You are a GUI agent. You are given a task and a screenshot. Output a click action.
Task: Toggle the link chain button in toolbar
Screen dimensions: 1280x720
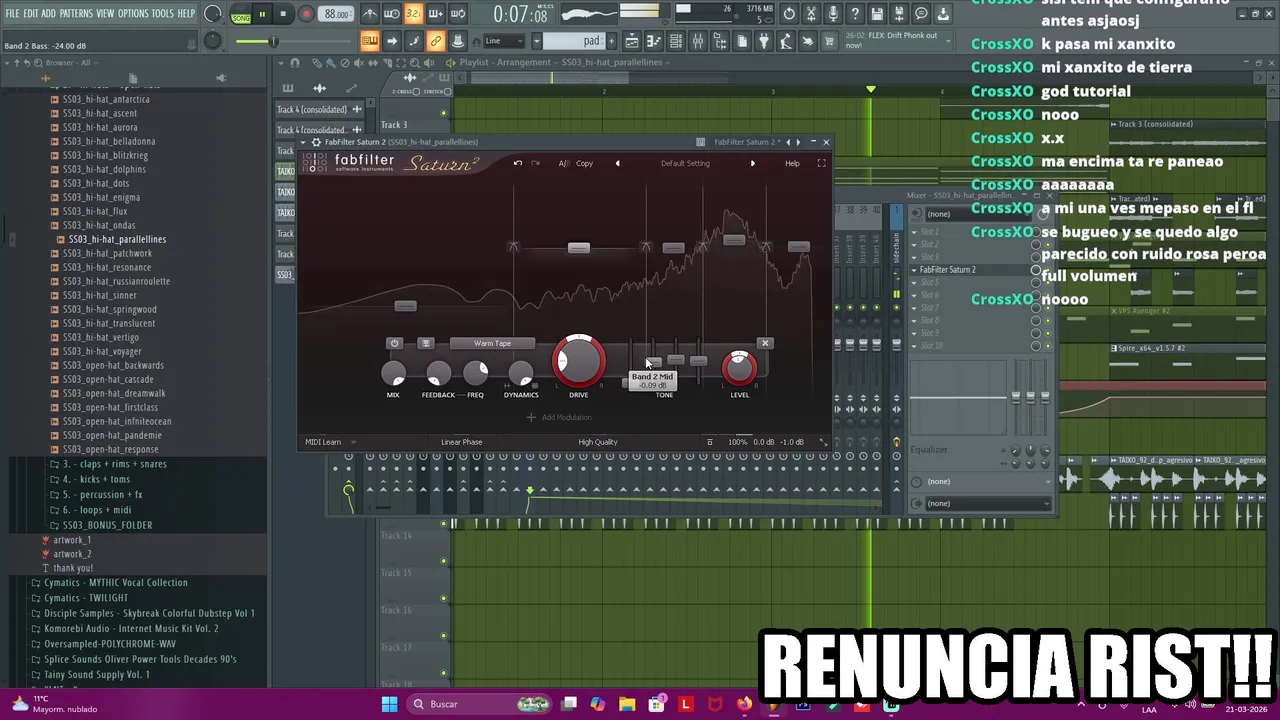436,41
